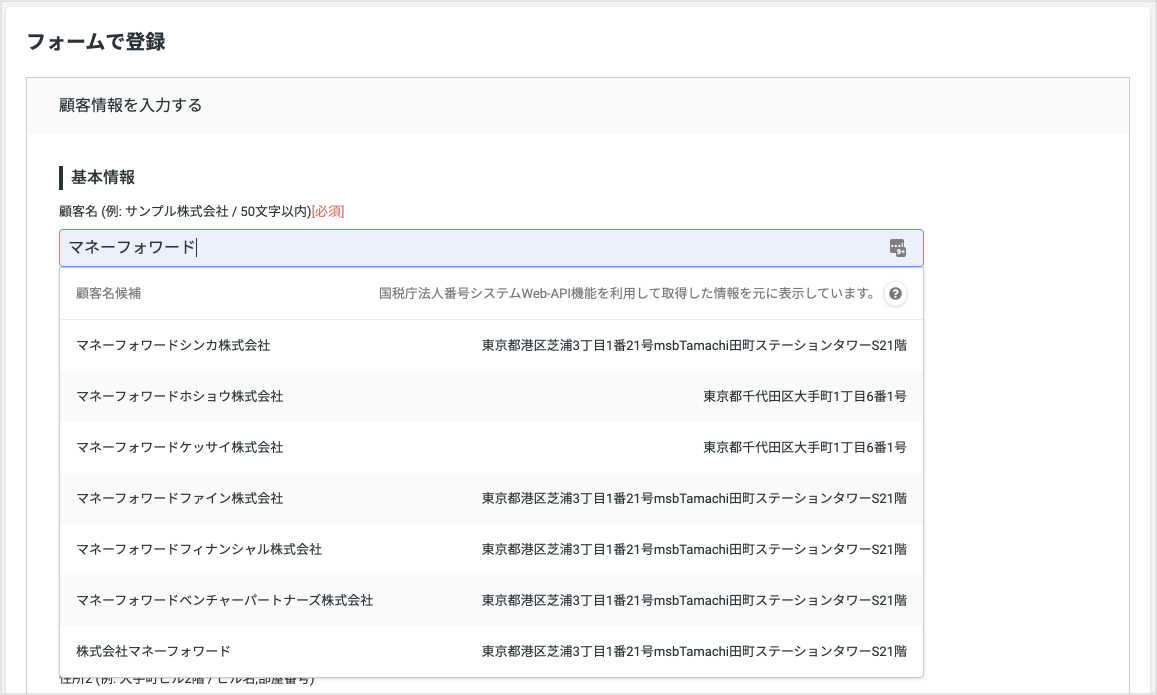Screen dimensions: 1157x695
Task: Click the address text for マネーフォワードシンカ row
Action: coord(694,345)
